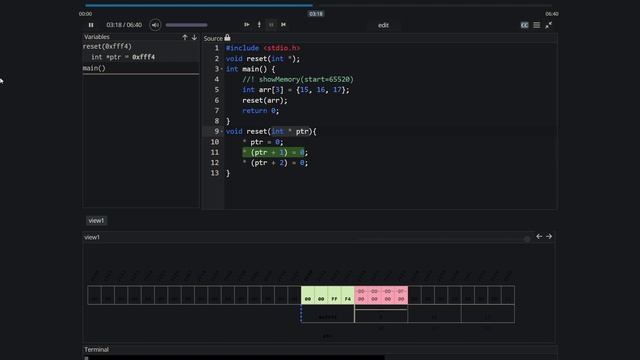Click the 03:18 / 06:40 time display
This screenshot has width=640, height=360.
point(124,25)
